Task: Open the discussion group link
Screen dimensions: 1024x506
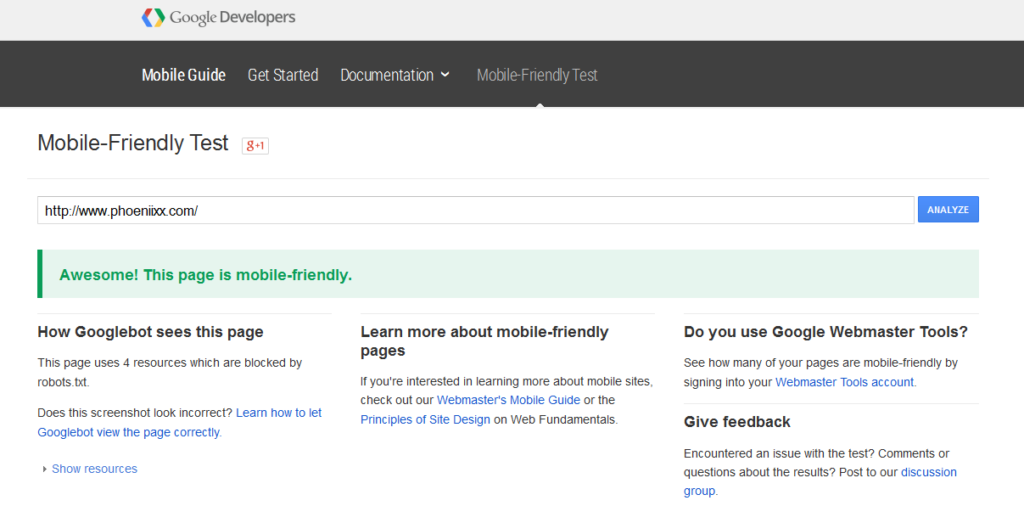Action: [820, 481]
